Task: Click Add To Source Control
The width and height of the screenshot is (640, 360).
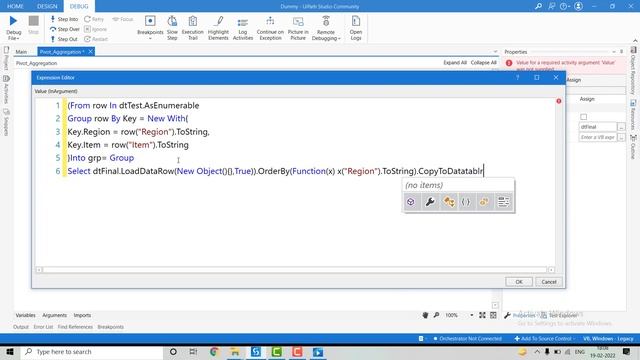Action: pyautogui.click(x=544, y=339)
